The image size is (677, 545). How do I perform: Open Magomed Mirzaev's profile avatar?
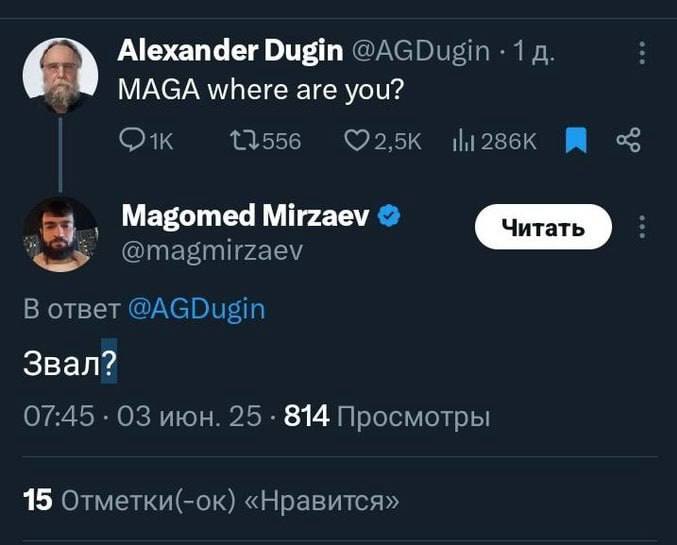click(x=61, y=236)
